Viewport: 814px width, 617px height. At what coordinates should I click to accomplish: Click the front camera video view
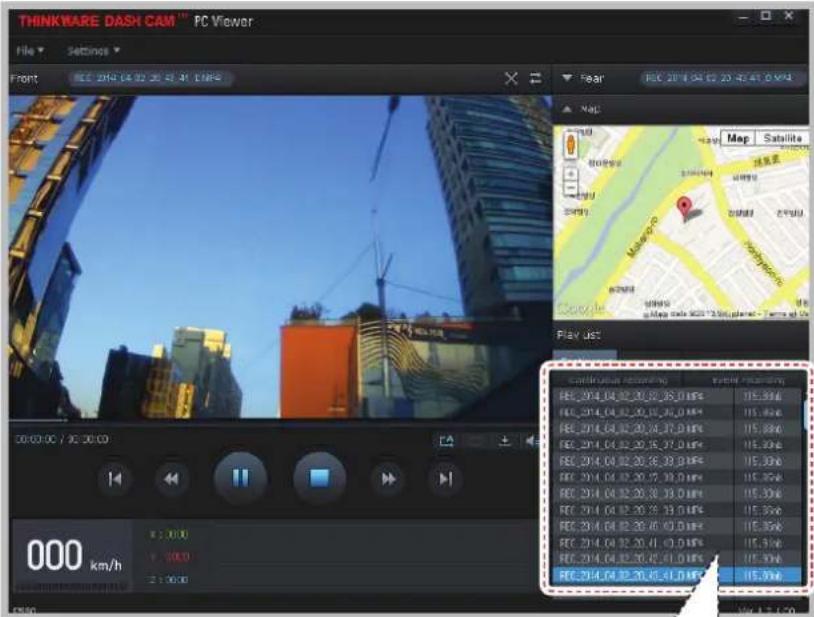coord(280,256)
